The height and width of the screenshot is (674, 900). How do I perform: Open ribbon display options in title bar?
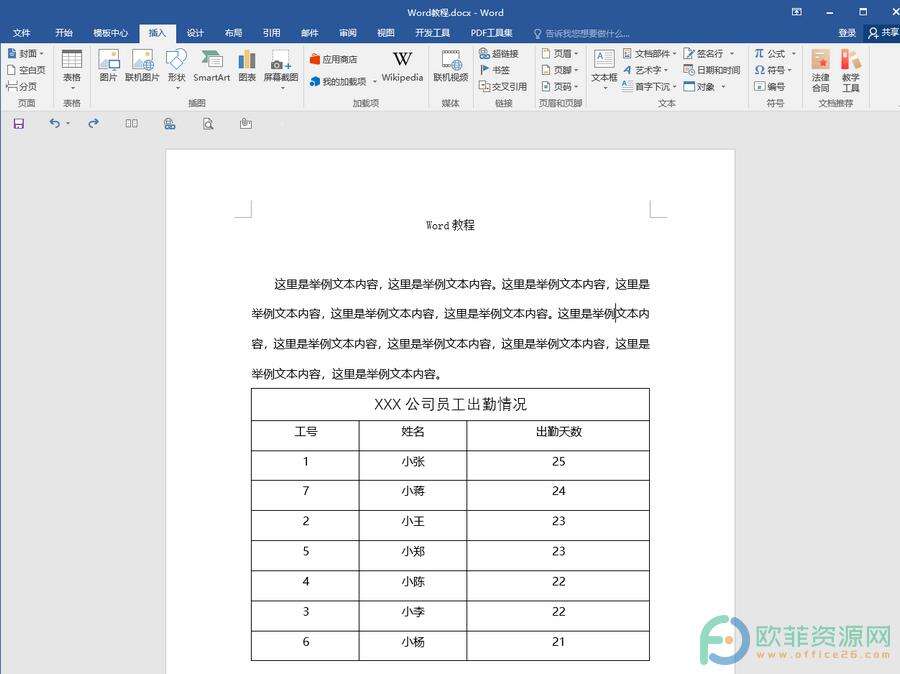797,12
